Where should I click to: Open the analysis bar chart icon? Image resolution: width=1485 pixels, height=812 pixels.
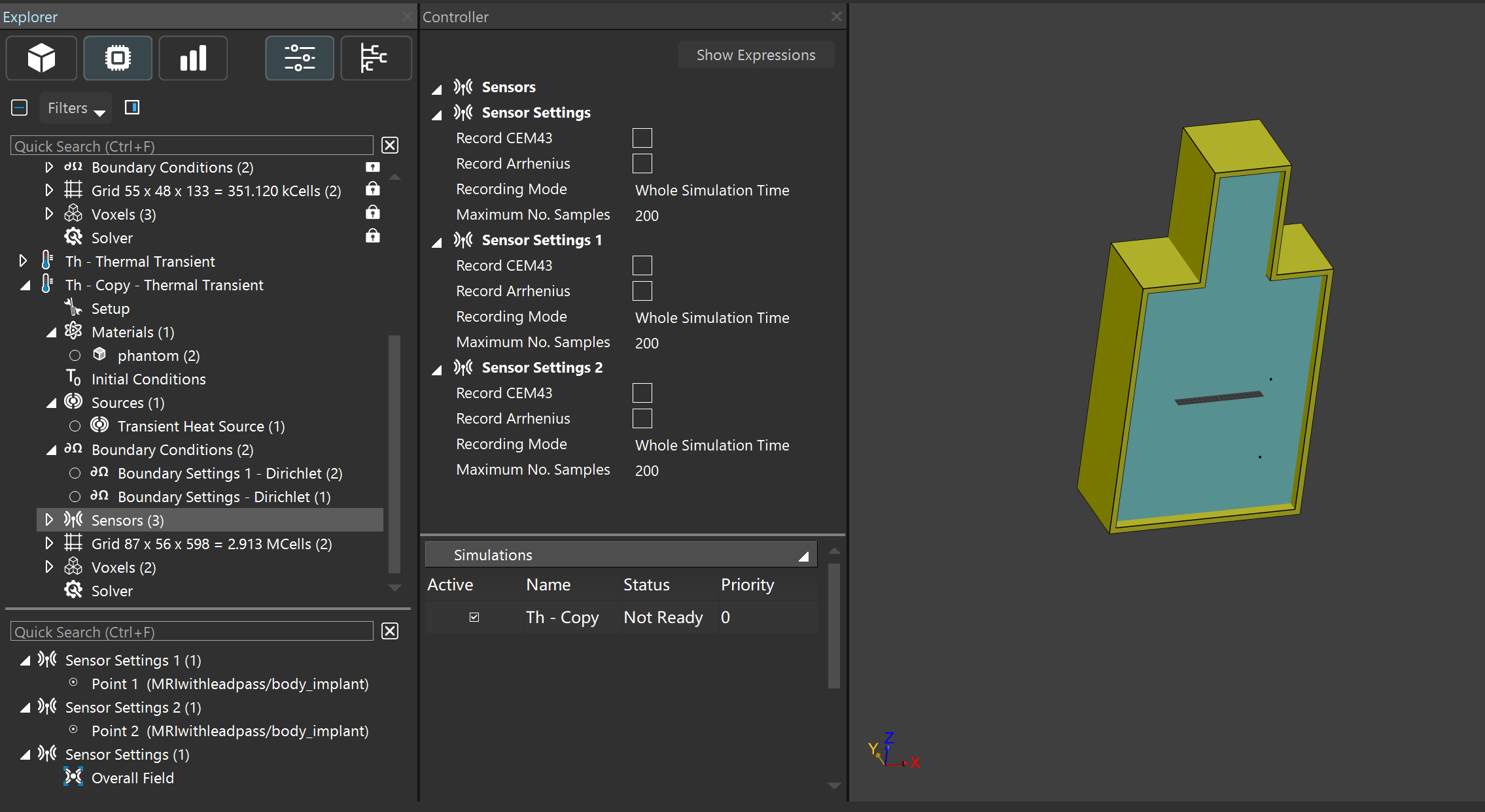click(193, 58)
